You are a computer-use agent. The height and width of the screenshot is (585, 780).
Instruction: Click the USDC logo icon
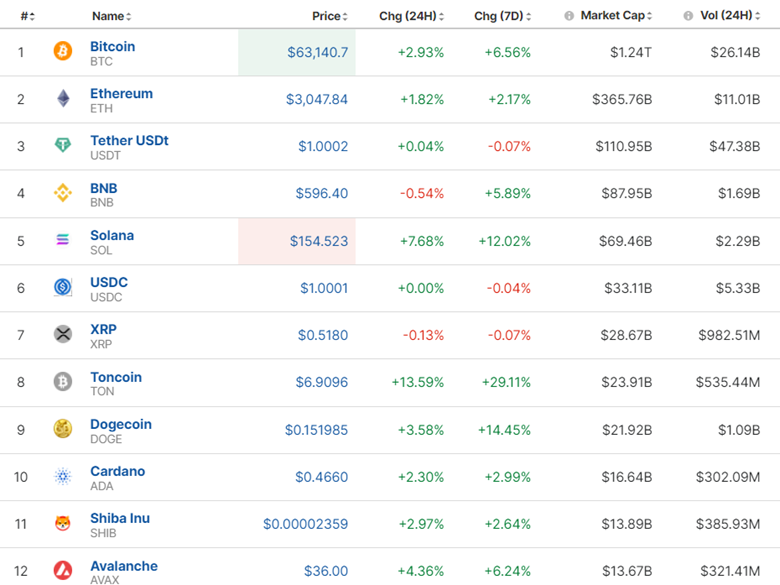point(63,287)
